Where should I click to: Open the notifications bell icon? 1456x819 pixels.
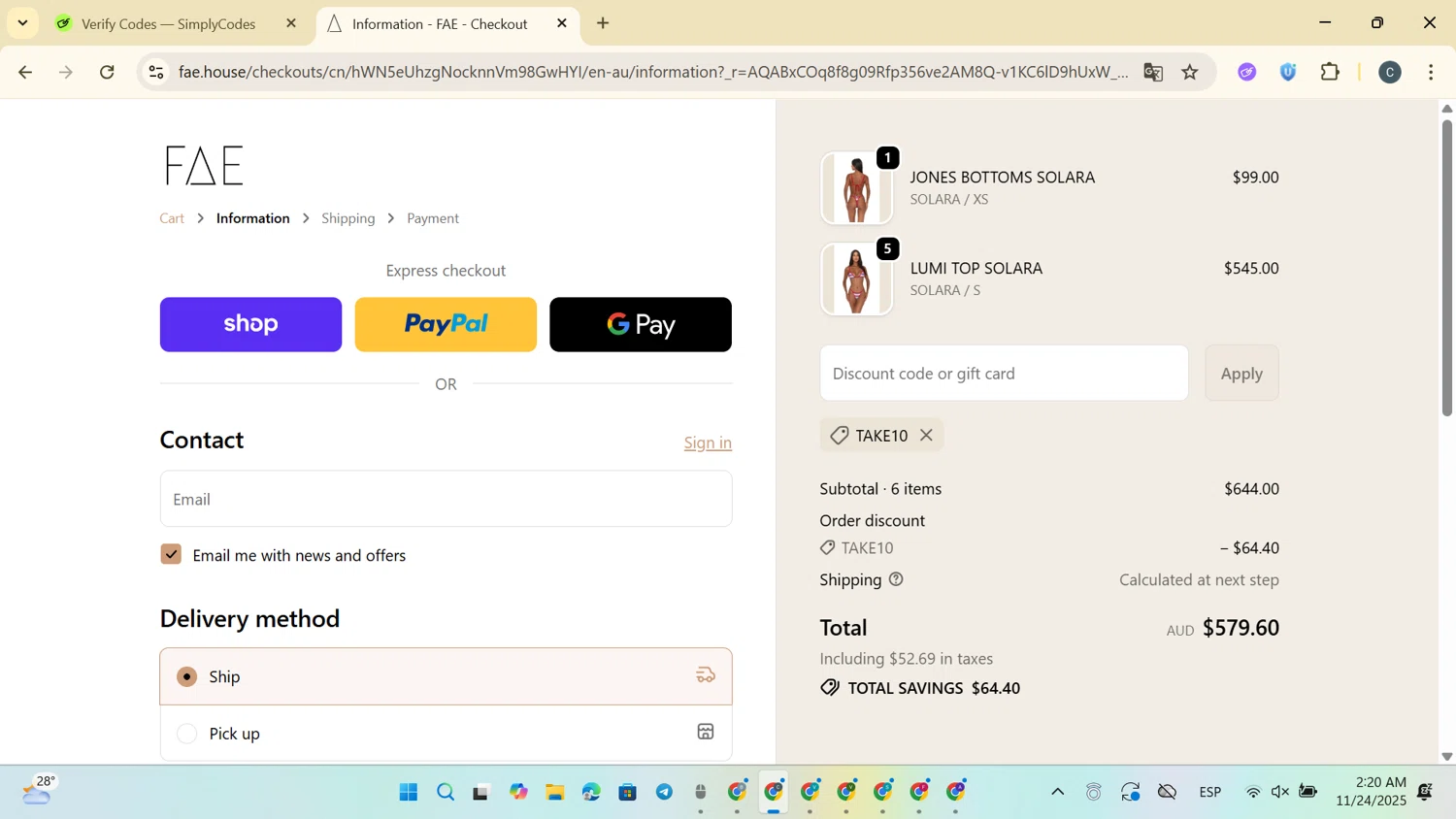click(1425, 792)
